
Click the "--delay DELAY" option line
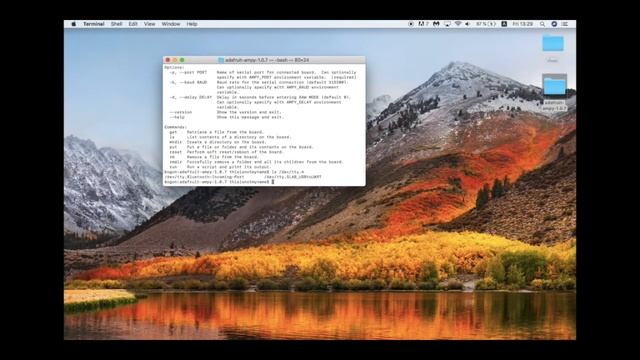click(260, 97)
